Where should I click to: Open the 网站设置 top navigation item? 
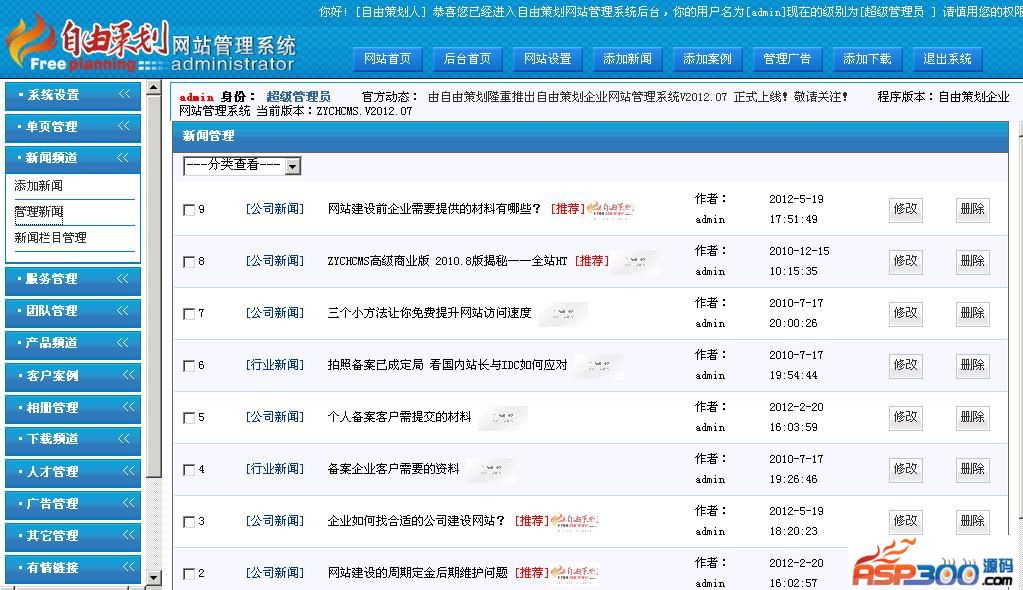pos(547,59)
